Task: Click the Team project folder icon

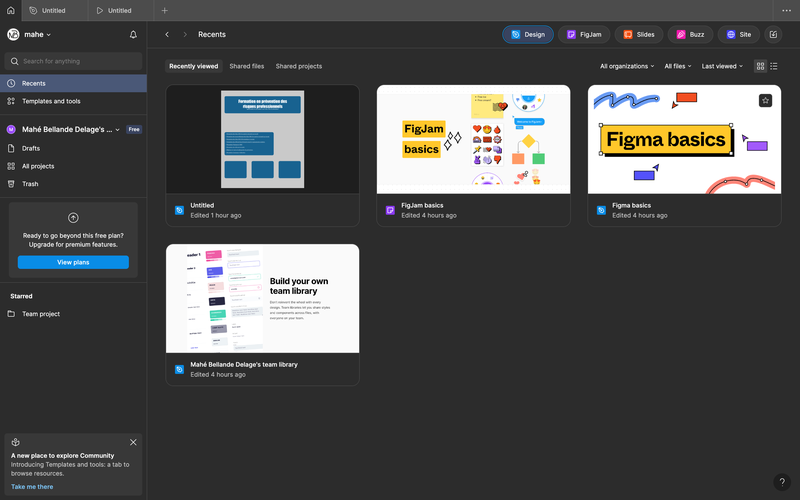Action: click(x=11, y=314)
